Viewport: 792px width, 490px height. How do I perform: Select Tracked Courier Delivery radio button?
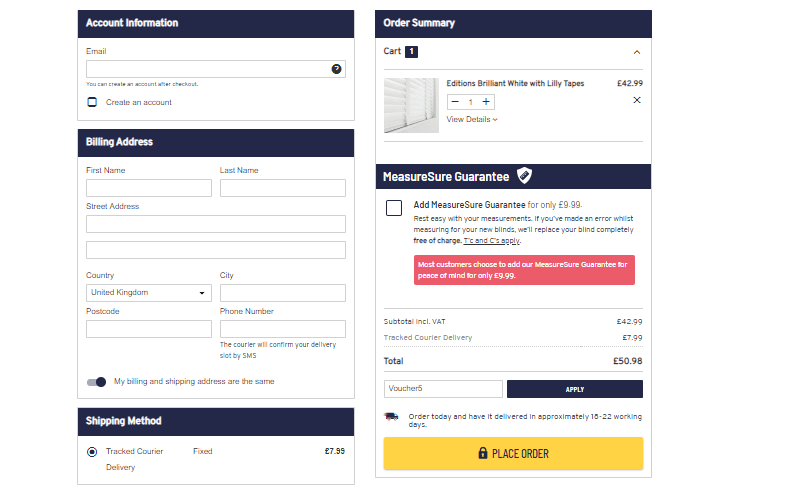coord(92,452)
